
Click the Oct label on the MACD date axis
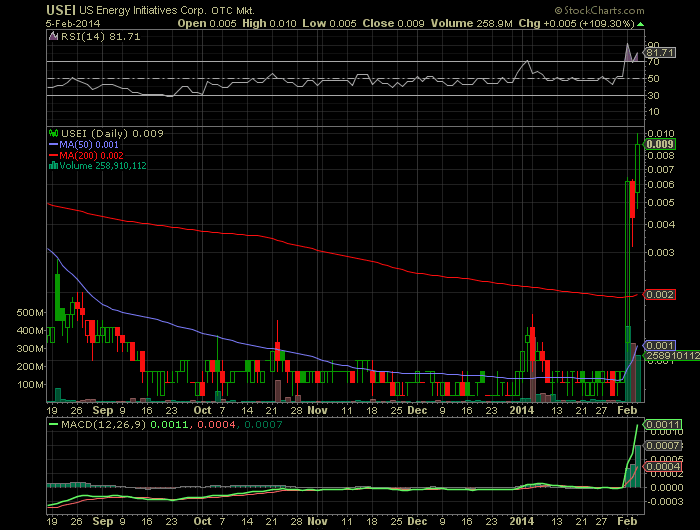click(x=202, y=521)
